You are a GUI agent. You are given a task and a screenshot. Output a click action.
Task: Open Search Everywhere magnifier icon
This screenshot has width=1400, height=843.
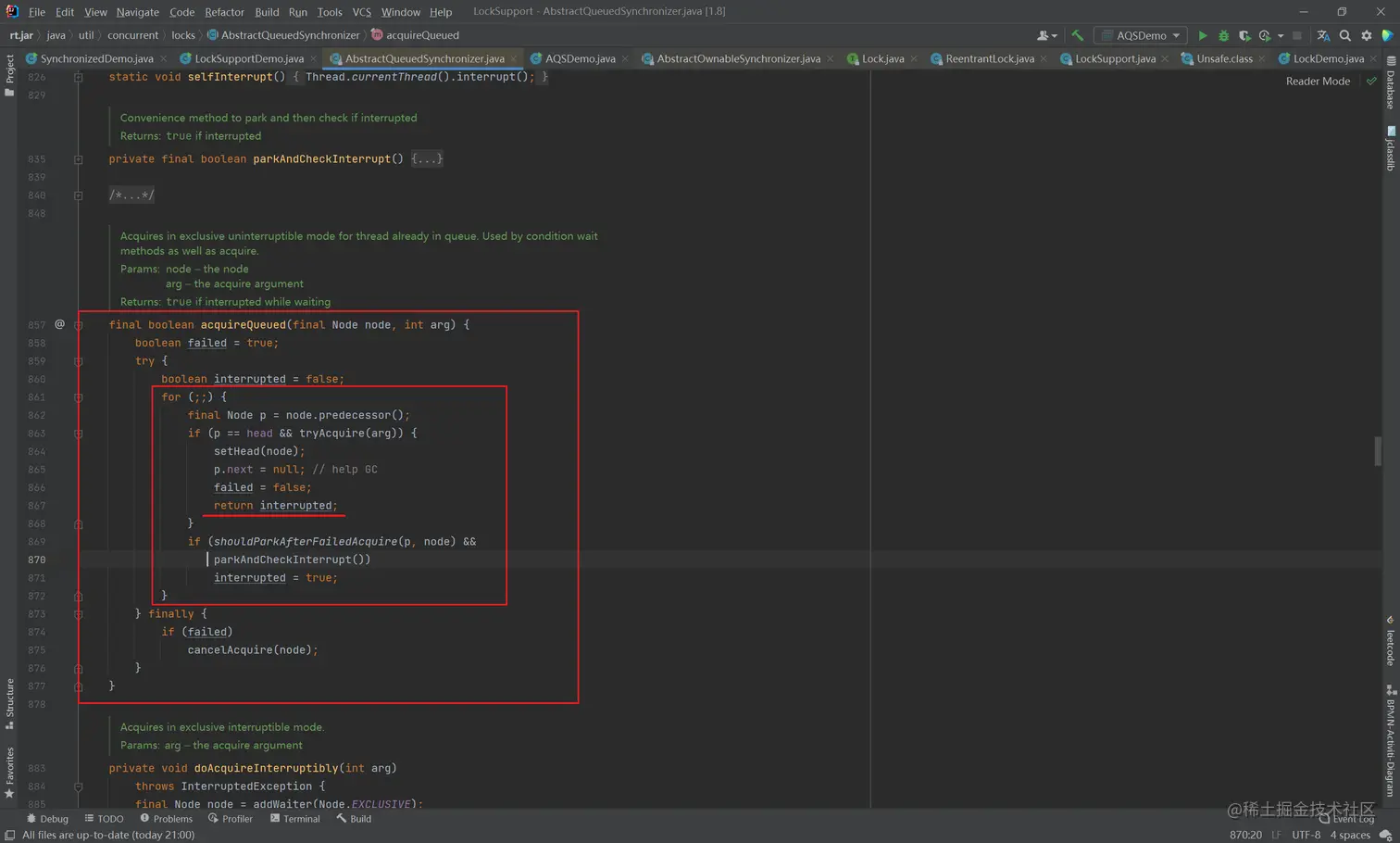click(1345, 35)
